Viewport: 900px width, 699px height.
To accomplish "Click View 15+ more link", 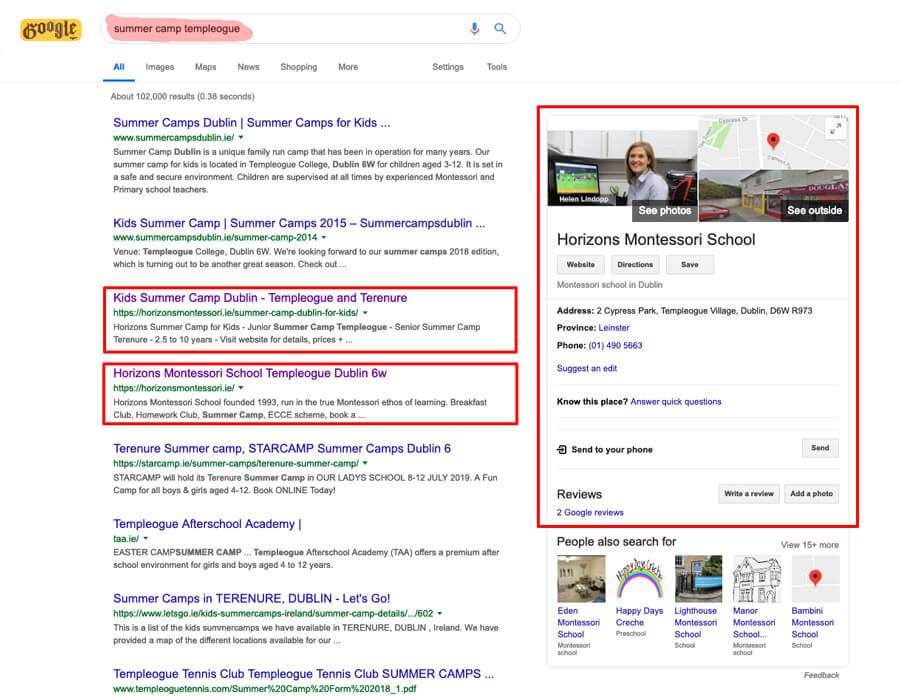I will coord(809,545).
